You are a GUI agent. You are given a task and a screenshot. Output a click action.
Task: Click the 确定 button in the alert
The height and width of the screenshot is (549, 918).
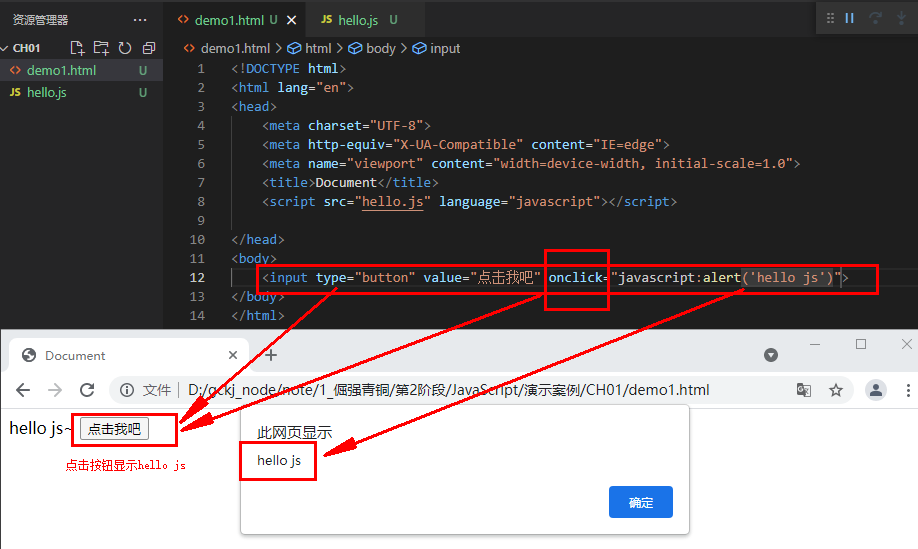[x=640, y=502]
